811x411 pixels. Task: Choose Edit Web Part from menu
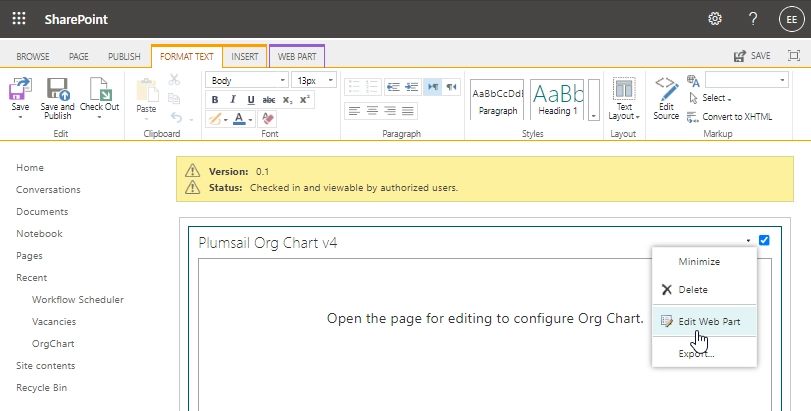pyautogui.click(x=704, y=322)
